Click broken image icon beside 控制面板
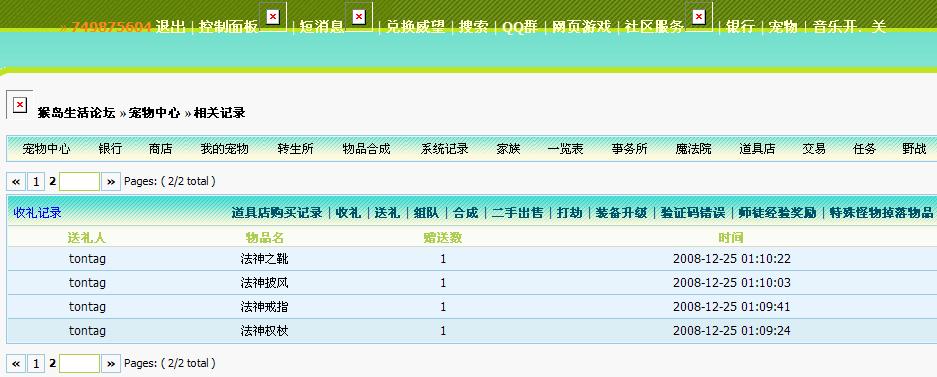The height and width of the screenshot is (377, 937). (x=272, y=17)
